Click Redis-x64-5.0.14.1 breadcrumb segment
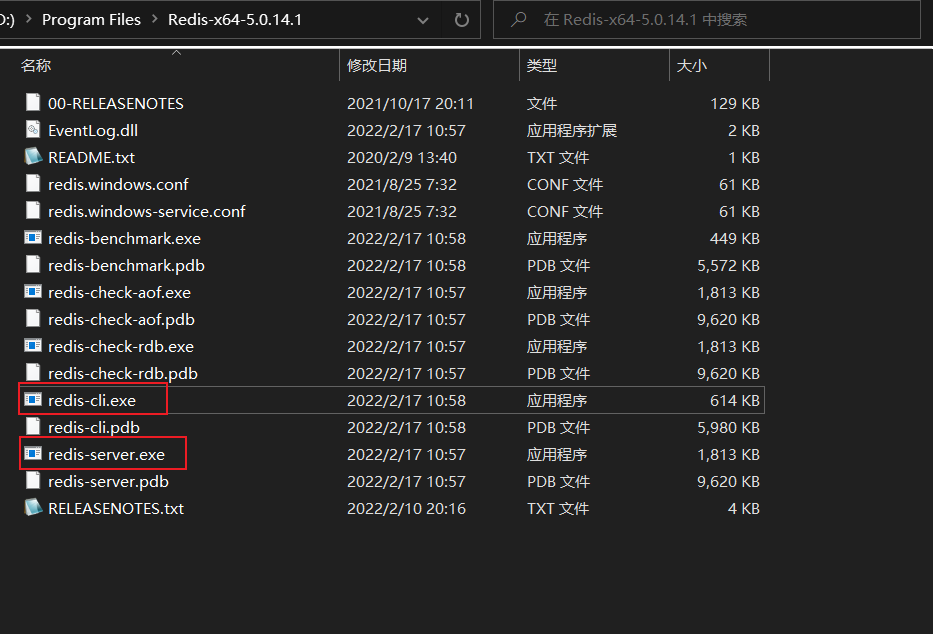The width and height of the screenshot is (933, 634). pos(234,20)
